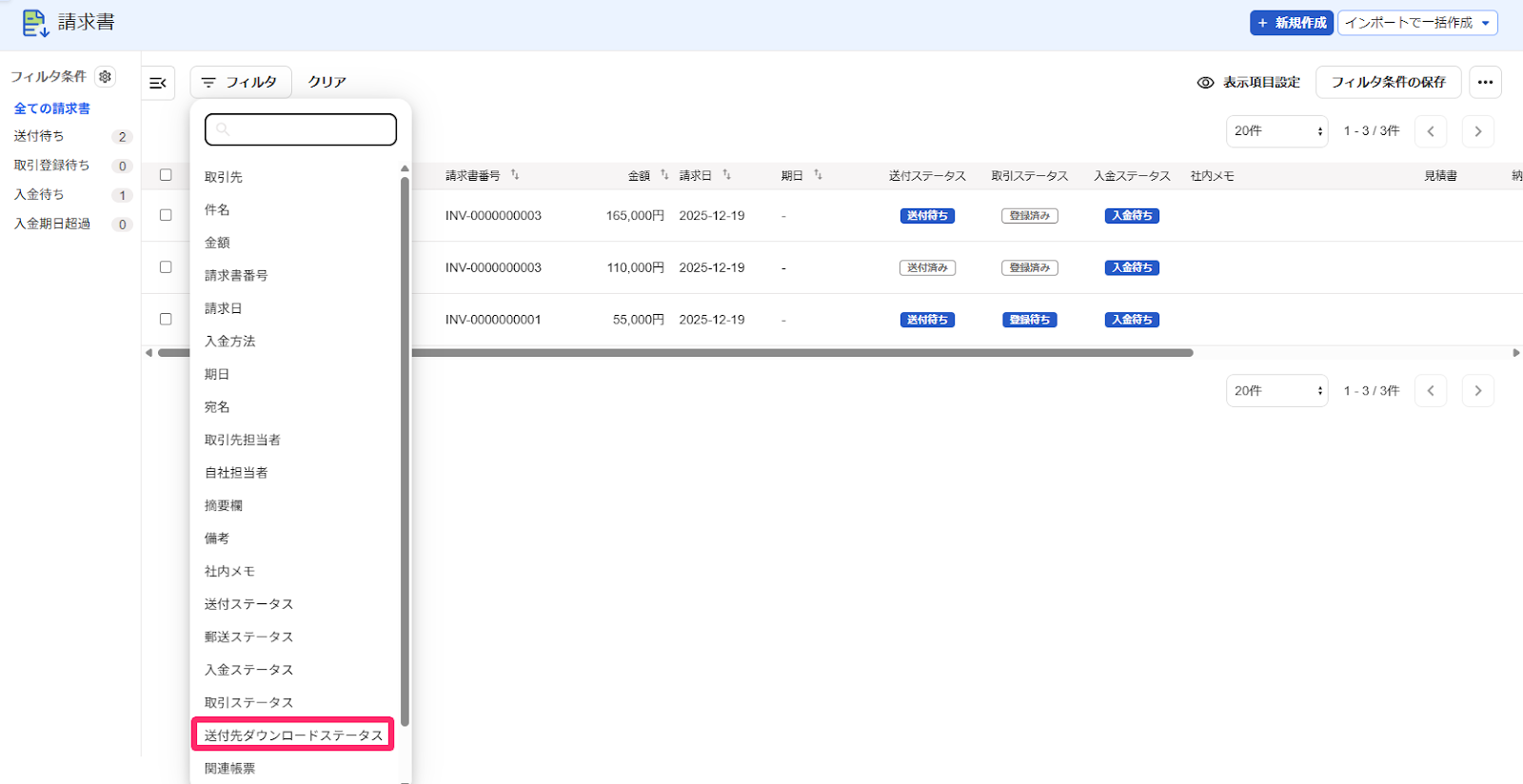Screen dimensions: 1523x784
Task: Click the table's horizontal scroll right arrow
Action: tap(1516, 353)
